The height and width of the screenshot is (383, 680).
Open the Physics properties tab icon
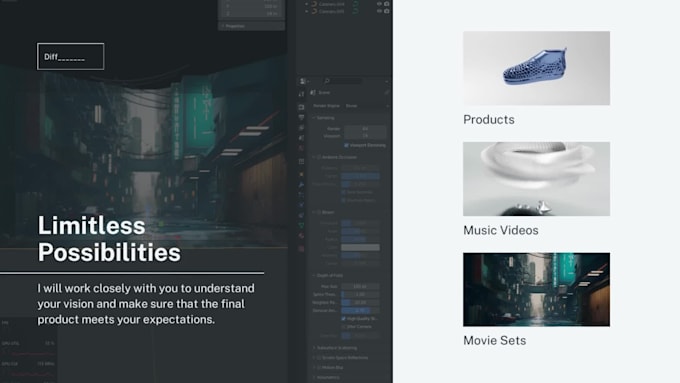click(301, 205)
